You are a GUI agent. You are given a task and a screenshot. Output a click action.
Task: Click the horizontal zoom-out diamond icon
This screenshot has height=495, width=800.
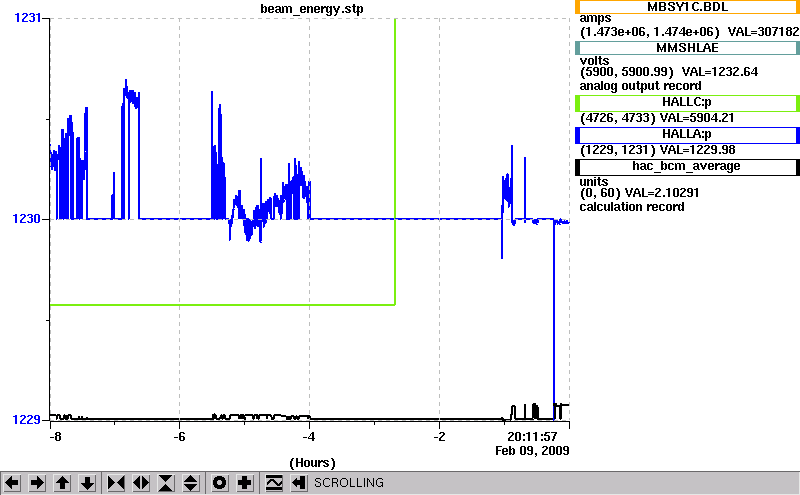(141, 483)
